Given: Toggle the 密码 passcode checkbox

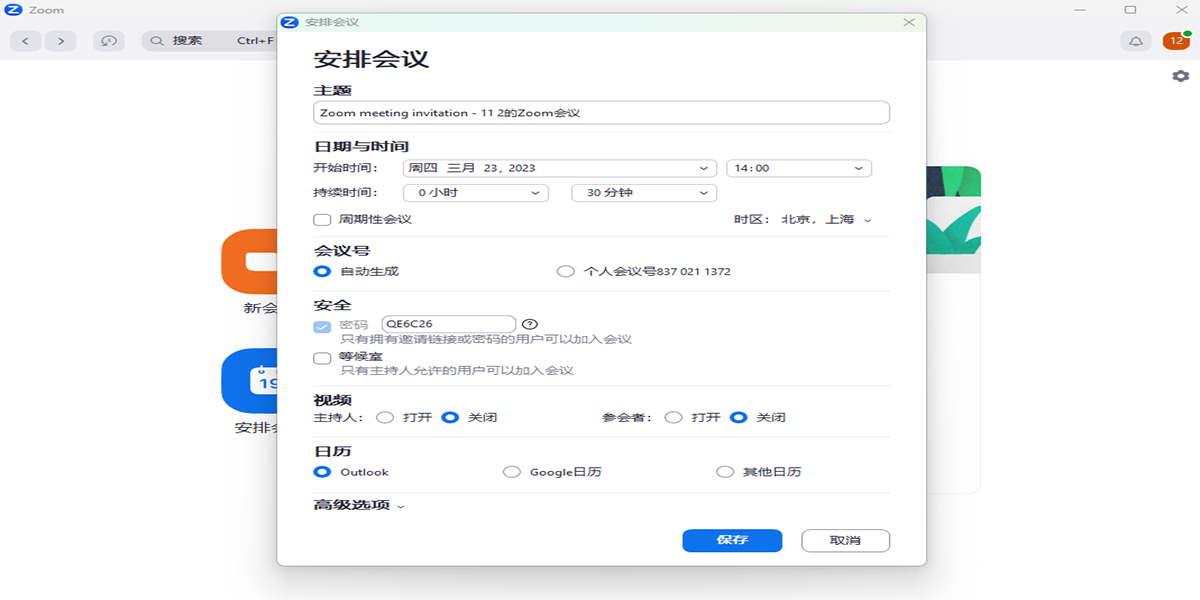Looking at the screenshot, I should [322, 326].
